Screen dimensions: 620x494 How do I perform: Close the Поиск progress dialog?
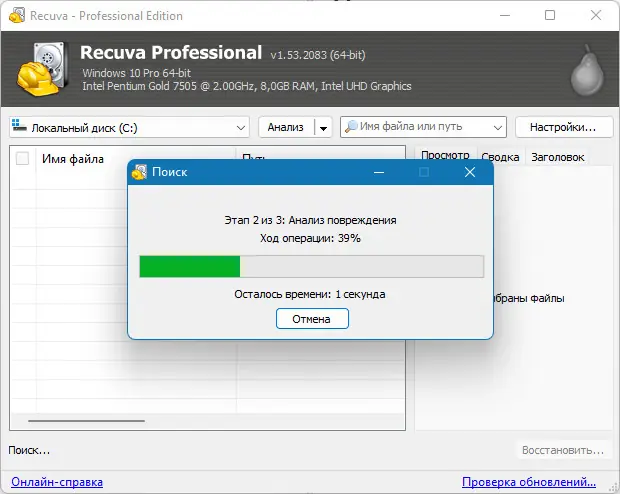(x=470, y=172)
